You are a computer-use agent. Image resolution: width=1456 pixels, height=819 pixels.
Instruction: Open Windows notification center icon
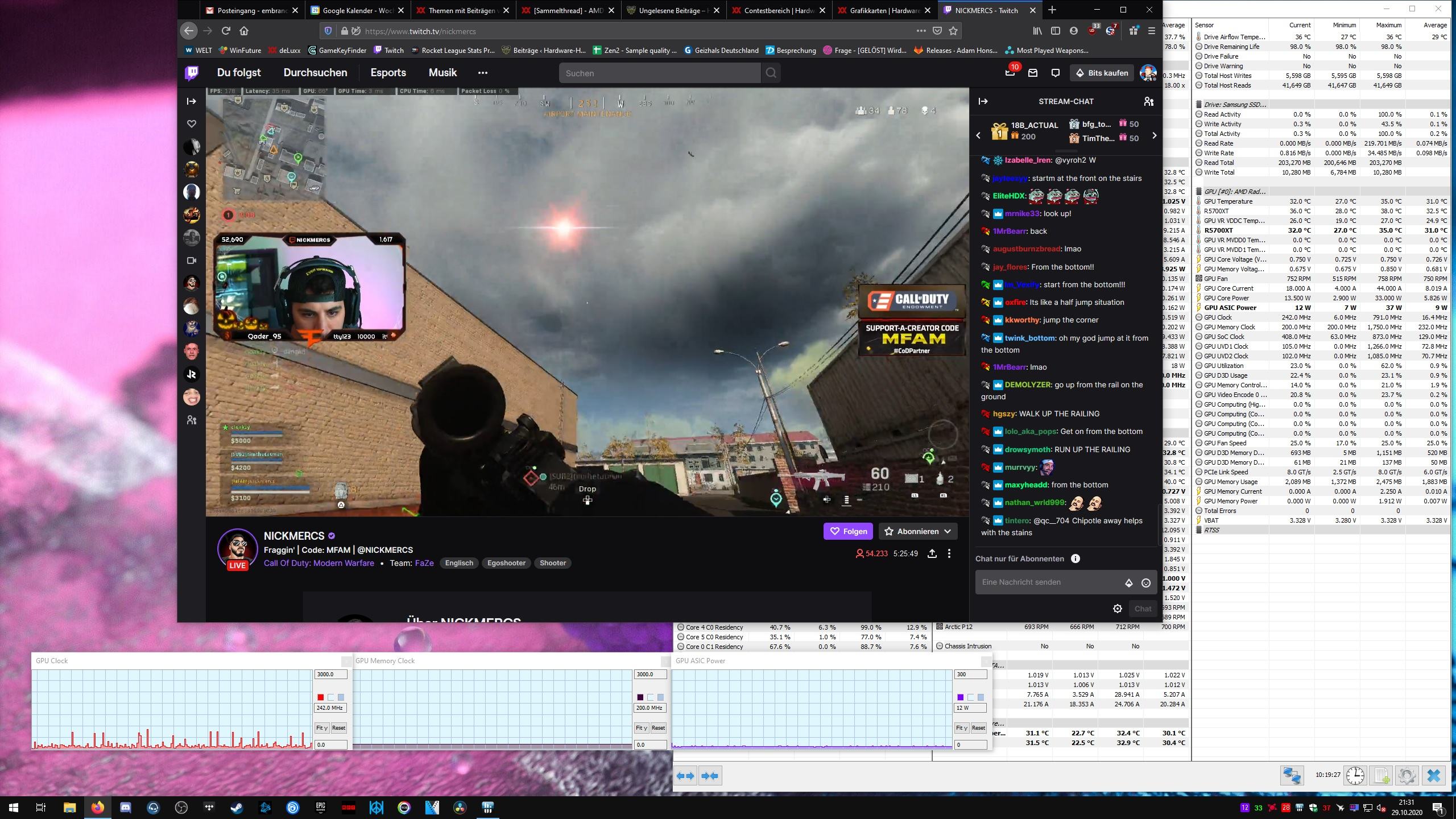point(1437,808)
